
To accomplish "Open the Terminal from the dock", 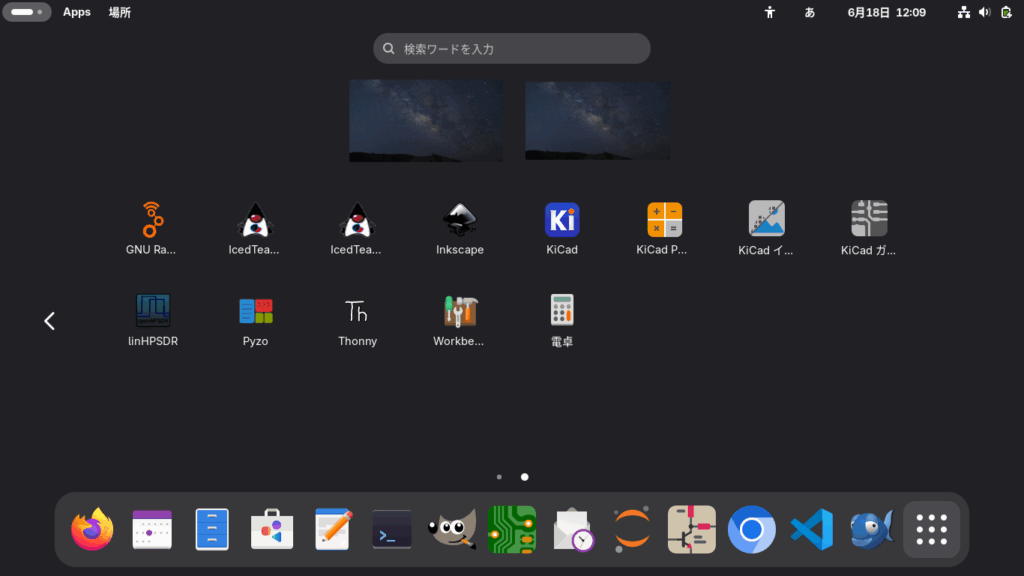I will (x=392, y=529).
